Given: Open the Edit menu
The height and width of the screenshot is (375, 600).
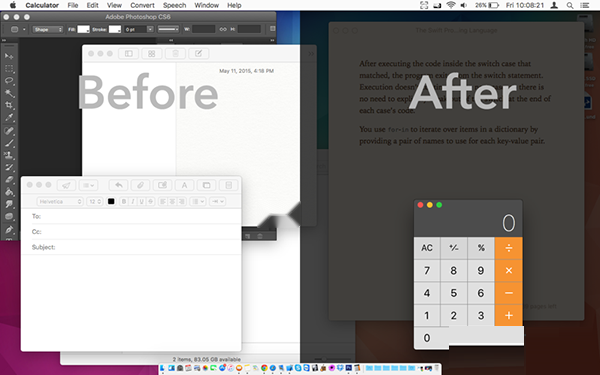Looking at the screenshot, I should click(92, 5).
